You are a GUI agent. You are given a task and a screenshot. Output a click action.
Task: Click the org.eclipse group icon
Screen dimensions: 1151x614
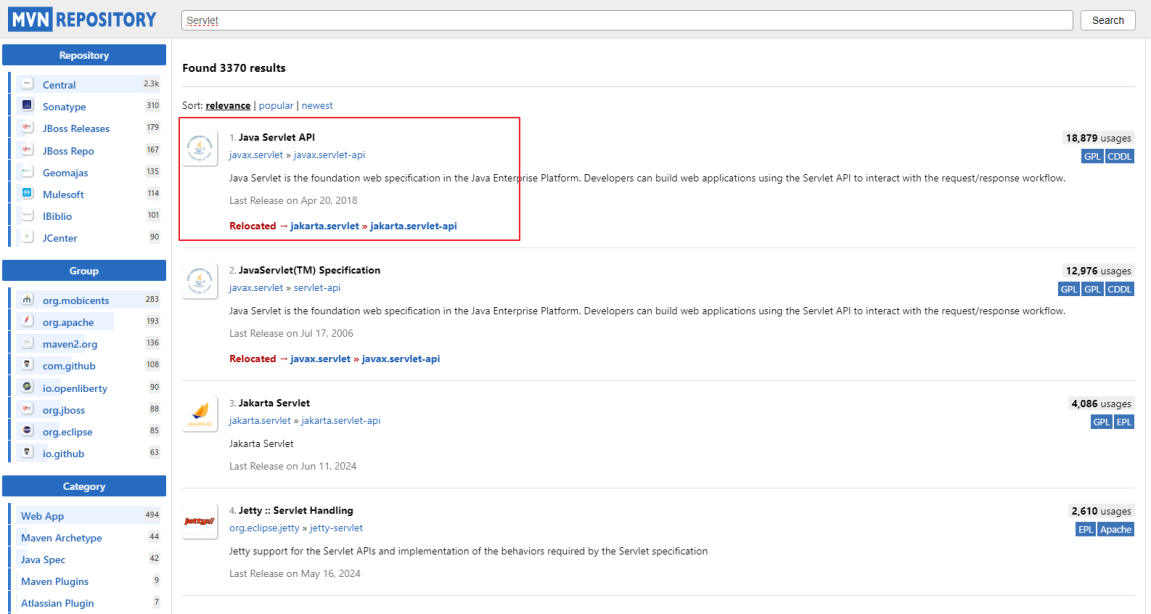(x=27, y=432)
